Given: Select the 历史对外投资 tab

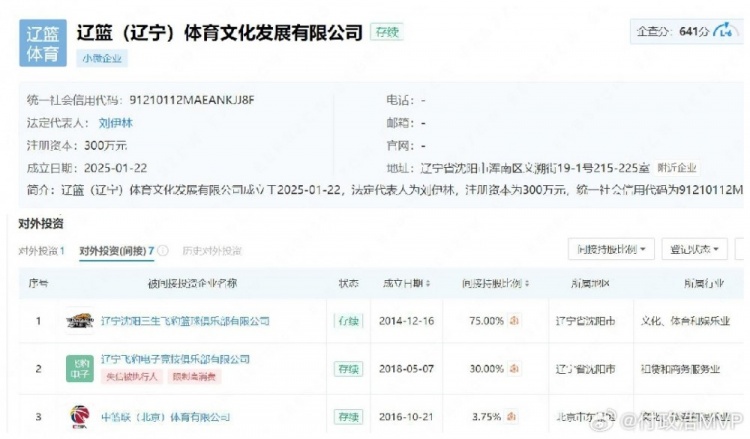Looking at the screenshot, I should 212,251.
